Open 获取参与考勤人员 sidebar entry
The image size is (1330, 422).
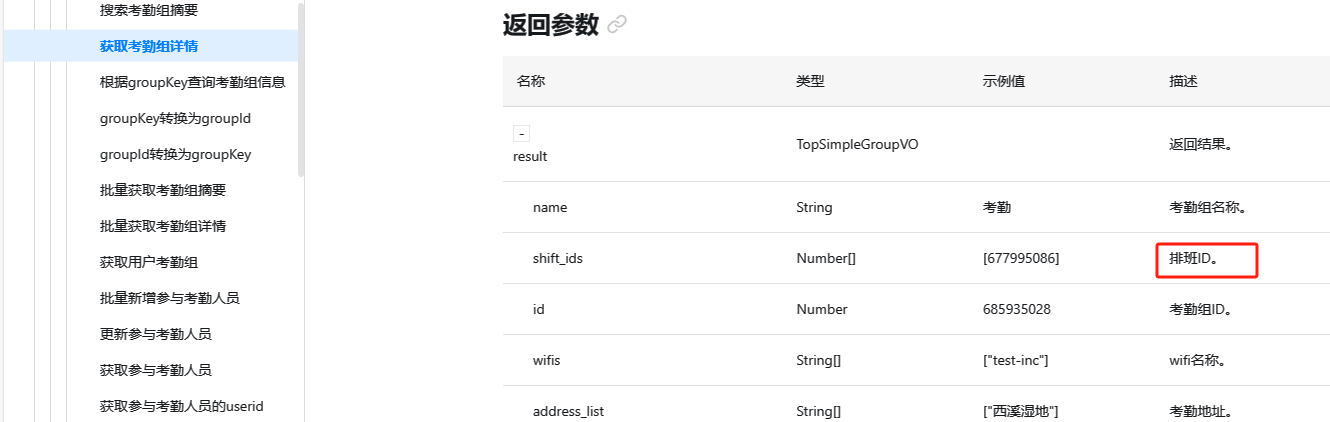155,370
